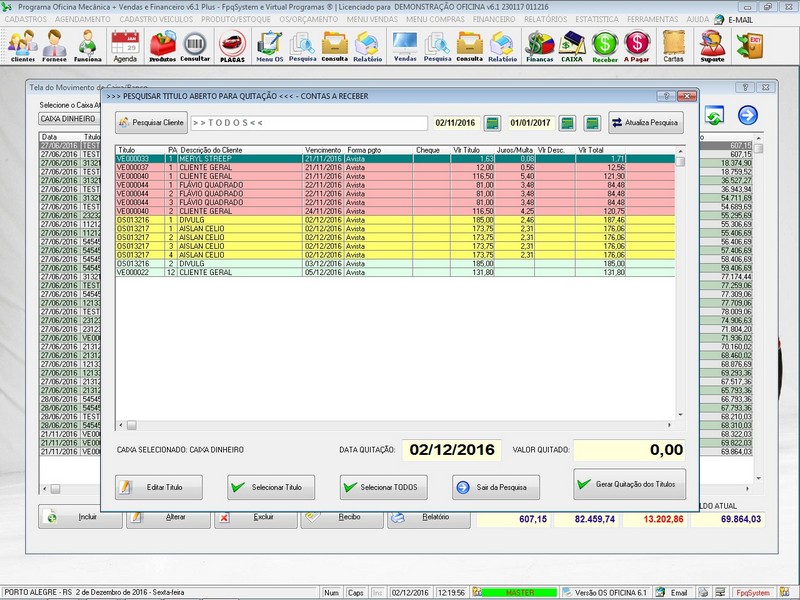Image resolution: width=800 pixels, height=600 pixels.
Task: Click FpqSystem in the status bar
Action: [753, 593]
